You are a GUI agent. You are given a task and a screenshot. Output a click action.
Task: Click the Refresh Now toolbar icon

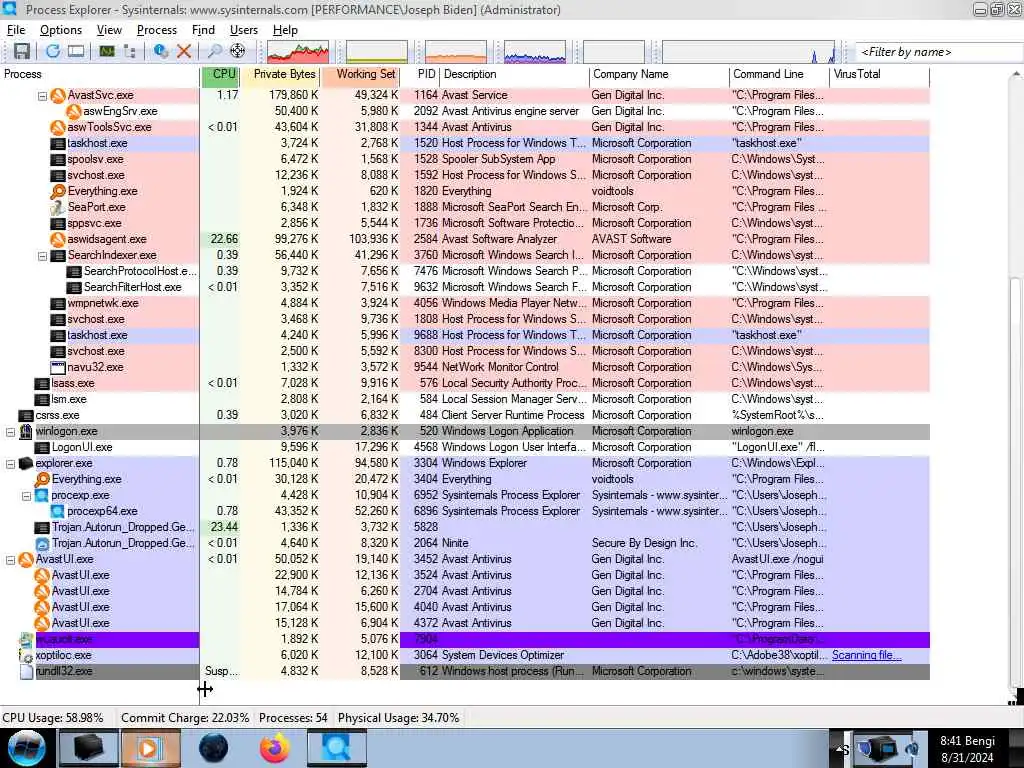(53, 51)
